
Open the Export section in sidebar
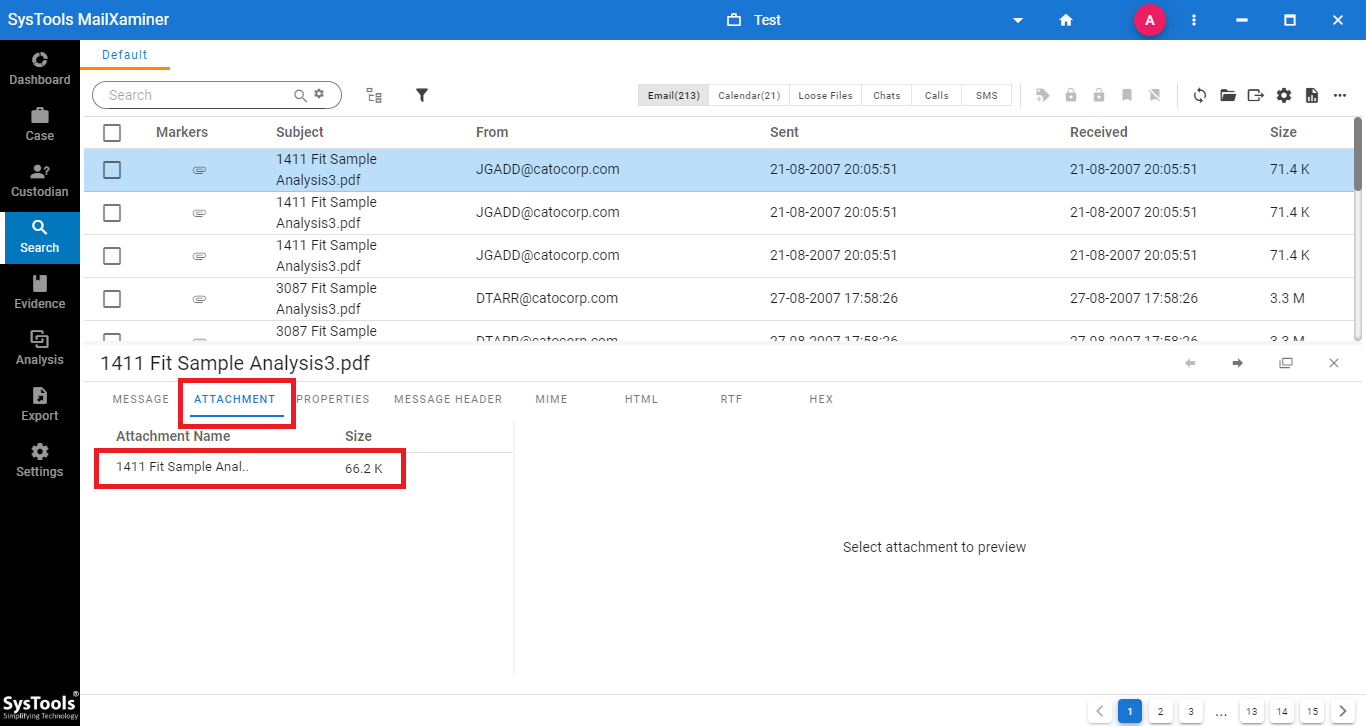40,405
